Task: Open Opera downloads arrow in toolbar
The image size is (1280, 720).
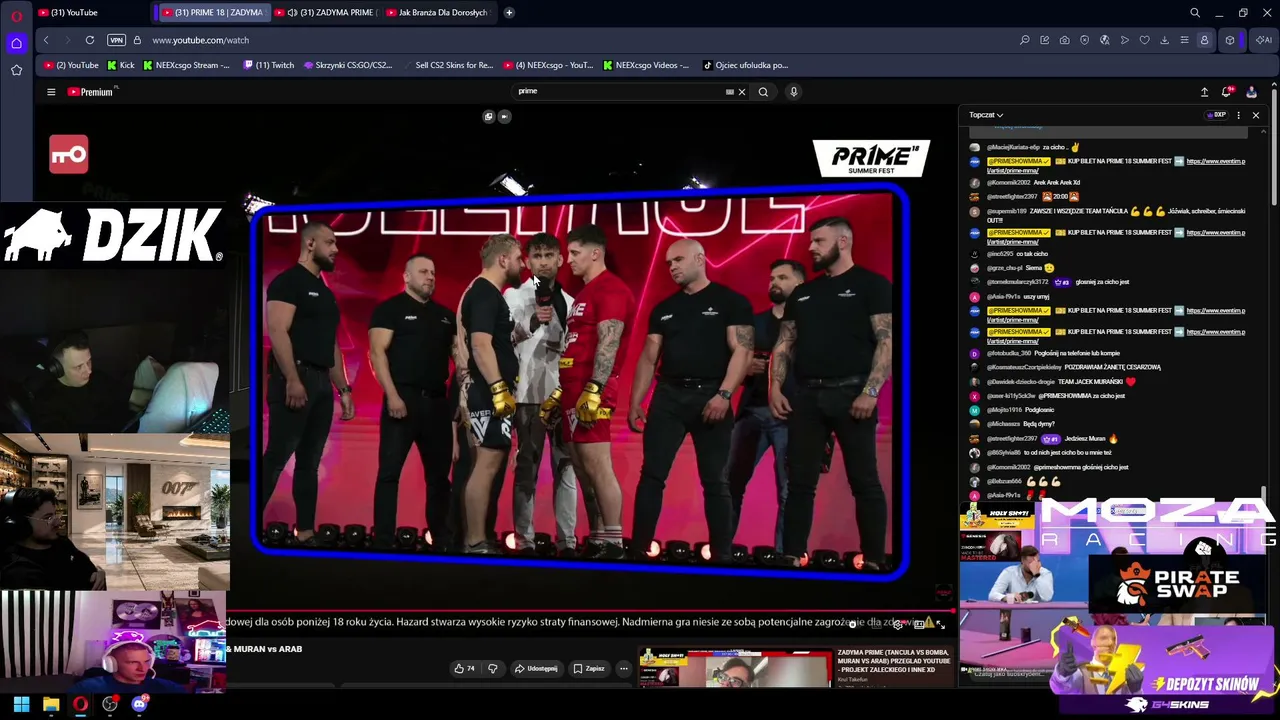Action: [1164, 40]
